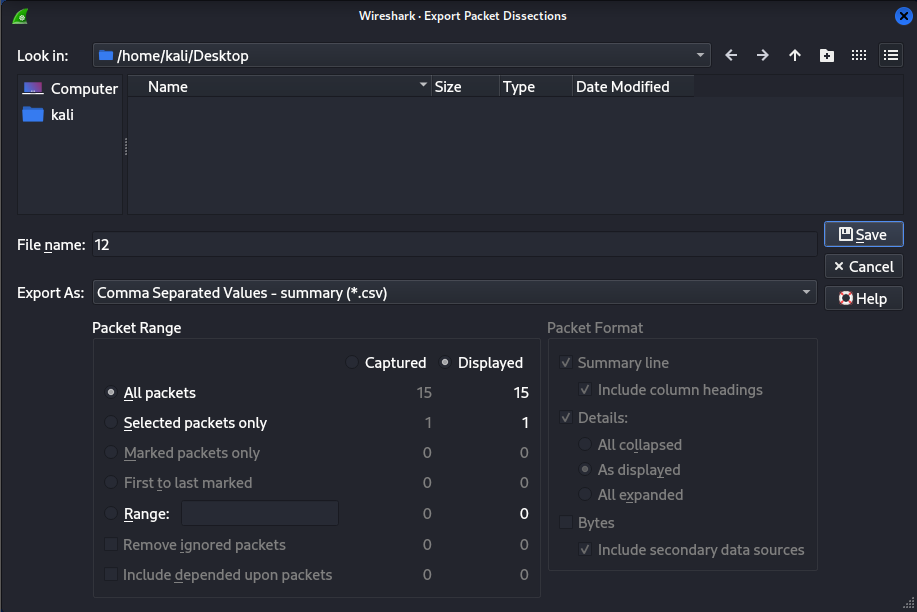Image resolution: width=917 pixels, height=612 pixels.
Task: Select the Displayed radio button
Action: point(445,363)
